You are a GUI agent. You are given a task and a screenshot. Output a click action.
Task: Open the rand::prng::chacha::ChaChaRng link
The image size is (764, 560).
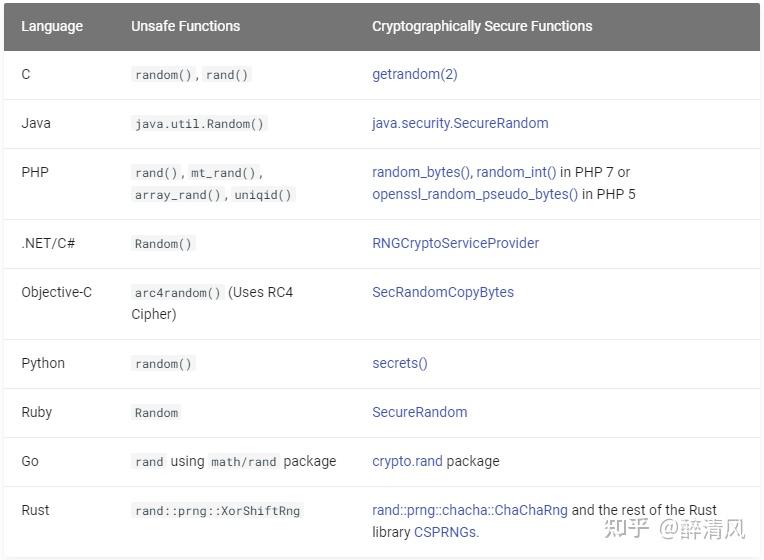(470, 510)
